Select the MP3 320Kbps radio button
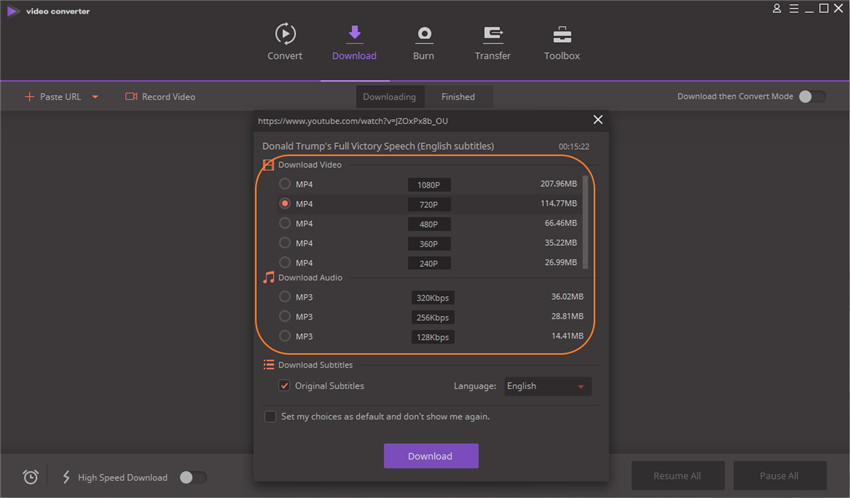850x498 pixels. pyautogui.click(x=285, y=296)
